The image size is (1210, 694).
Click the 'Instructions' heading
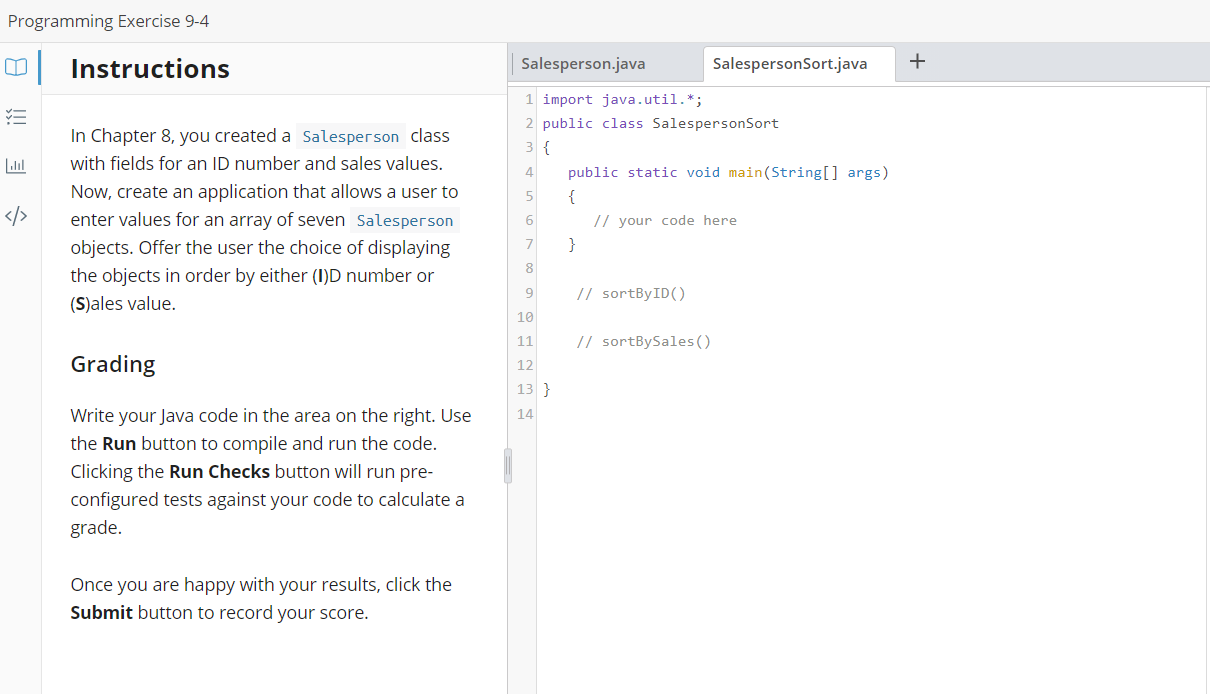click(150, 69)
